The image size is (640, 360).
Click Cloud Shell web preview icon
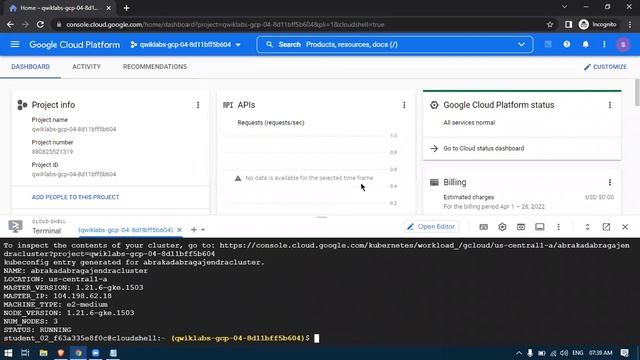(x=521, y=227)
